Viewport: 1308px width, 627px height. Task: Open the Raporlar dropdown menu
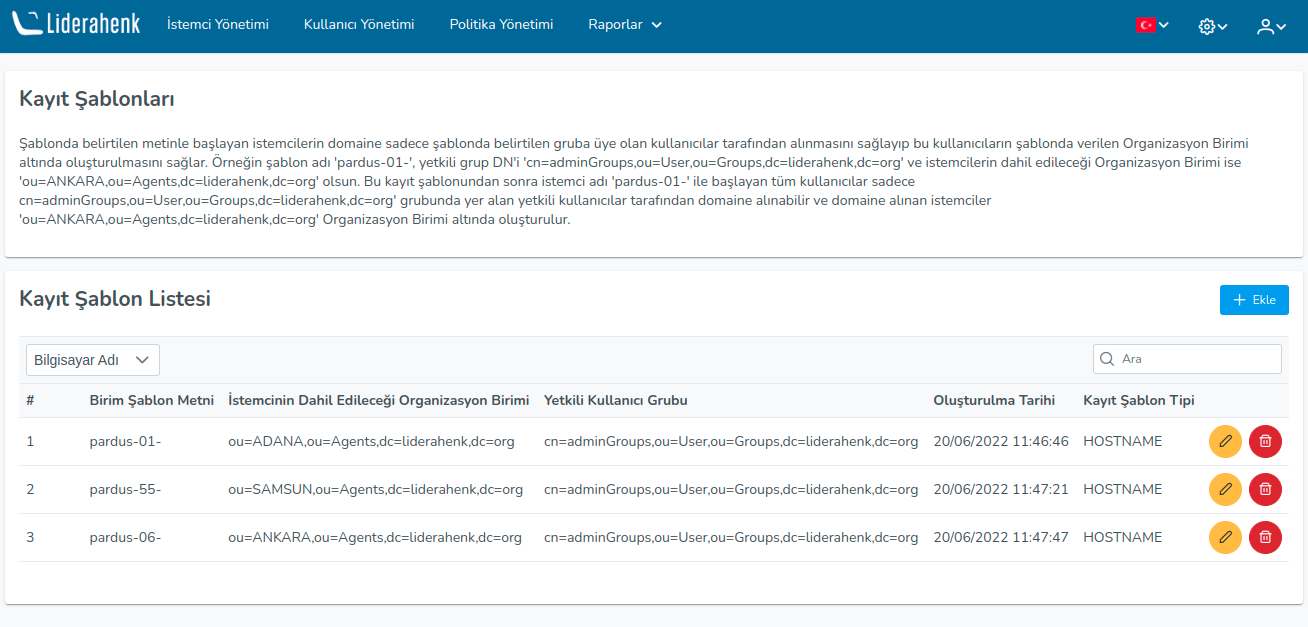pyautogui.click(x=624, y=24)
